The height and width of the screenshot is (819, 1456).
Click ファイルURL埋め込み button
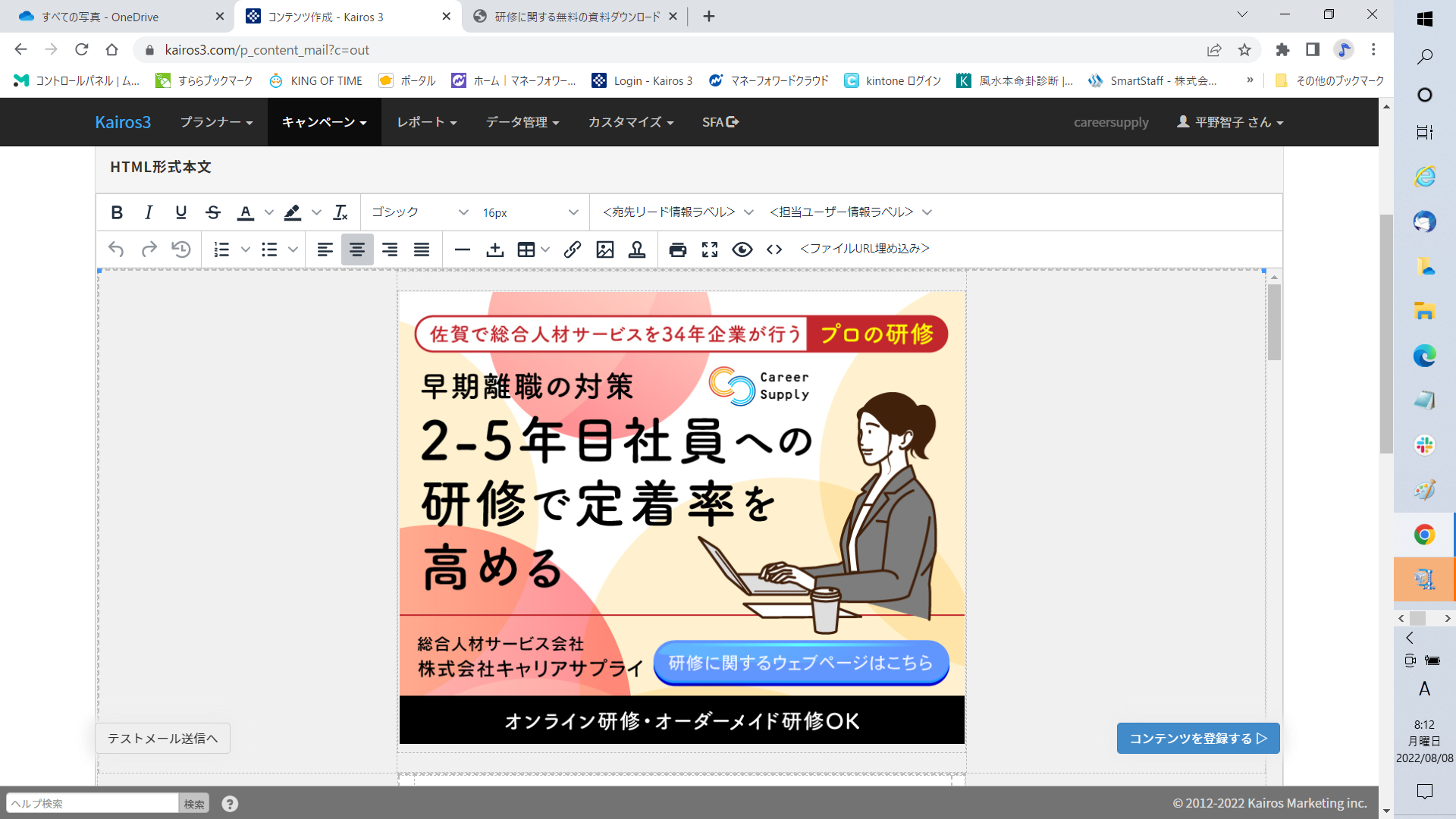tap(864, 249)
